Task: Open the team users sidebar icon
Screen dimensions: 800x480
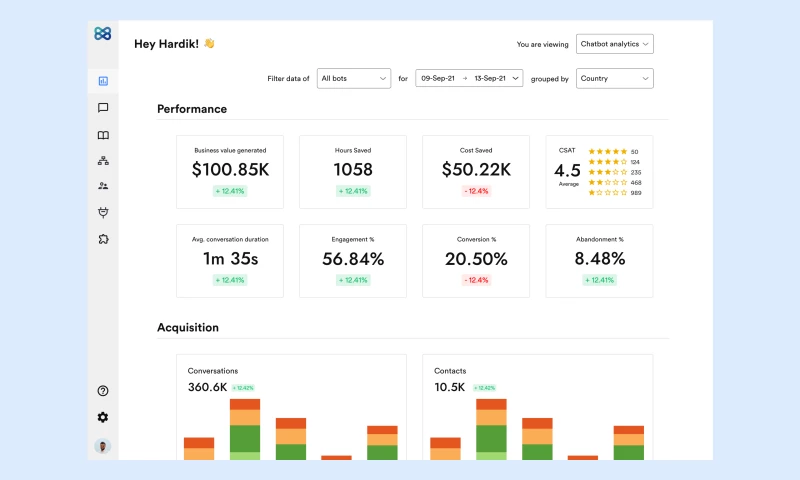Action: click(102, 186)
